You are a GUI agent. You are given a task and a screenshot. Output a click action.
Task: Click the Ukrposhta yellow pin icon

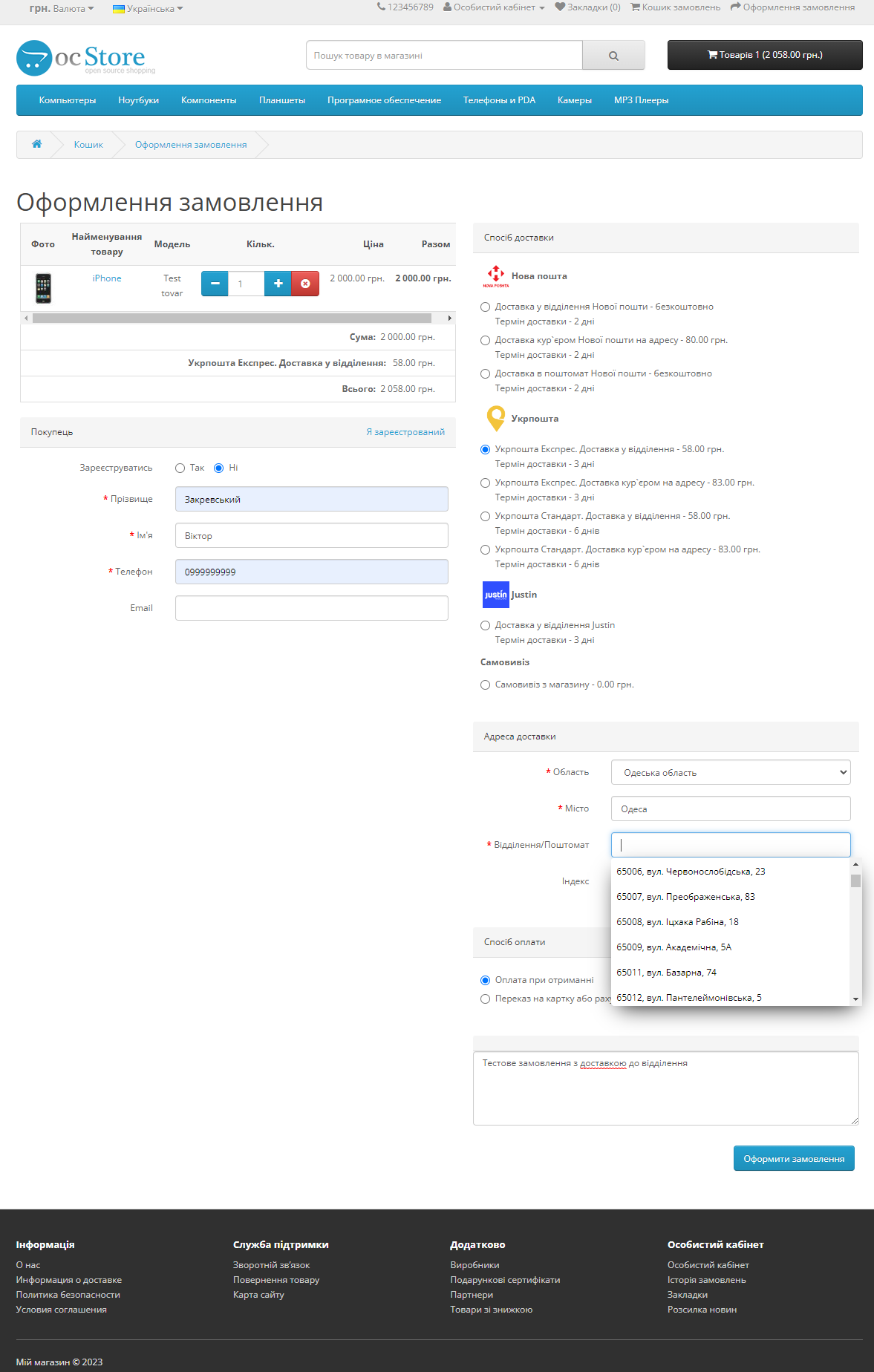(x=495, y=419)
